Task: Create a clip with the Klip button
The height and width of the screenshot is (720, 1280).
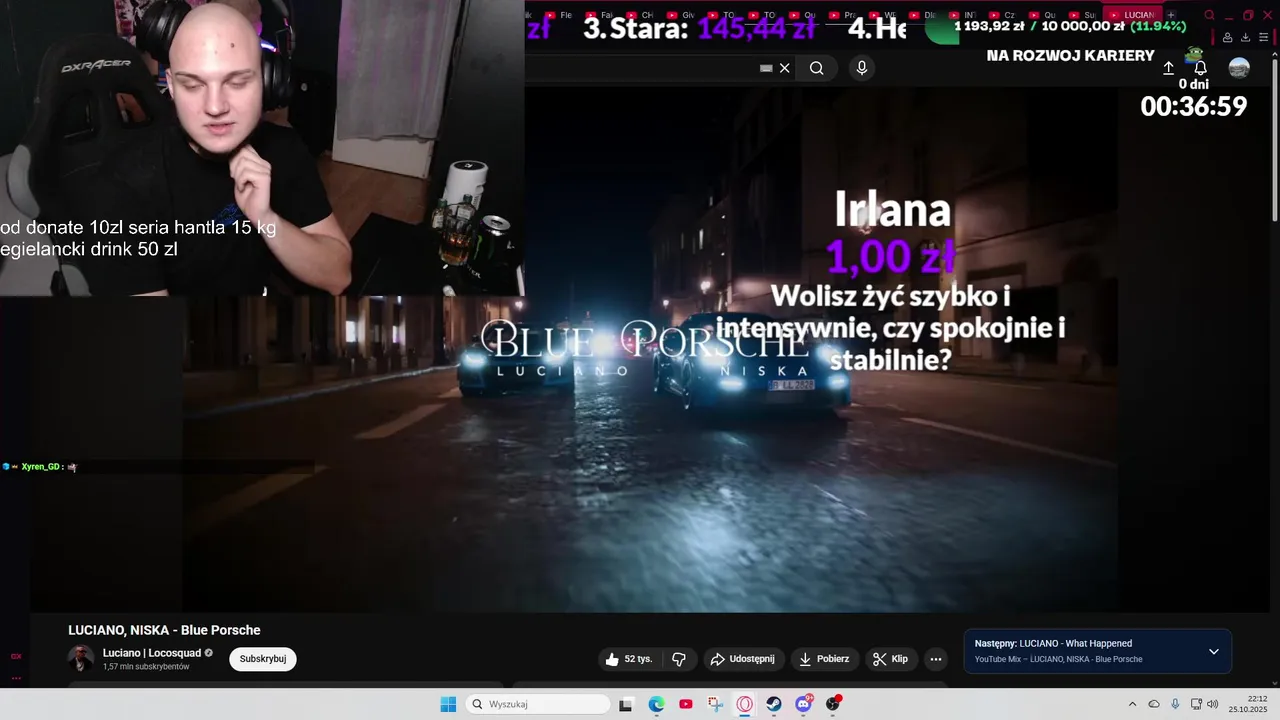Action: coord(890,659)
